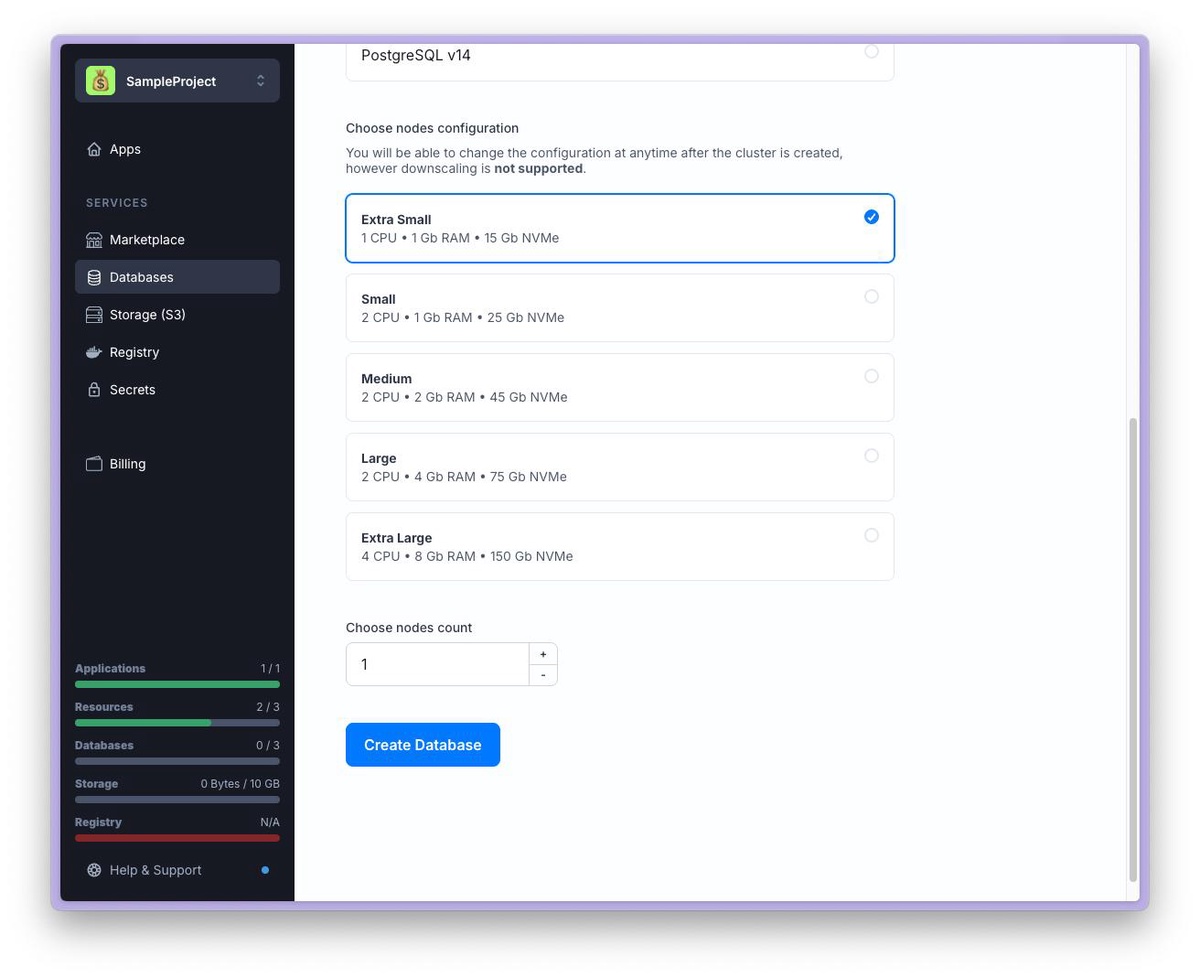
Task: Open Marketplace via its storefront icon
Action: coord(94,240)
